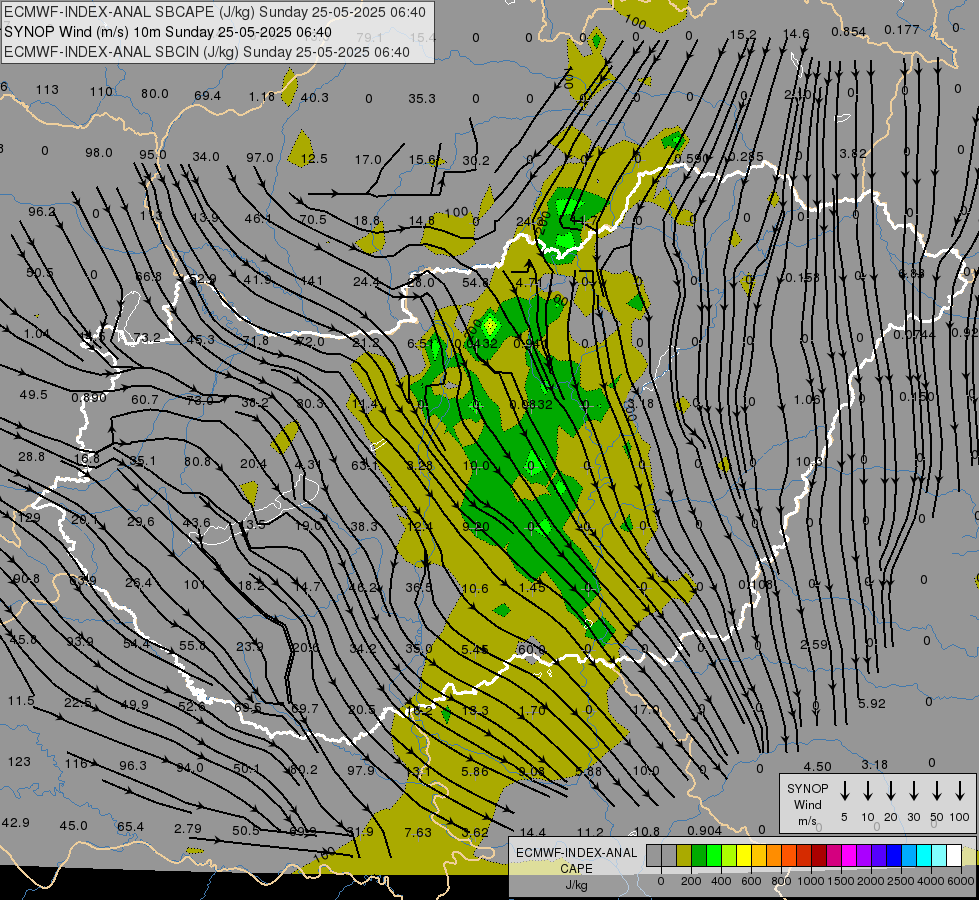The width and height of the screenshot is (979, 900).
Task: Click the SYNOP Wind 10m title line
Action: [x=168, y=32]
